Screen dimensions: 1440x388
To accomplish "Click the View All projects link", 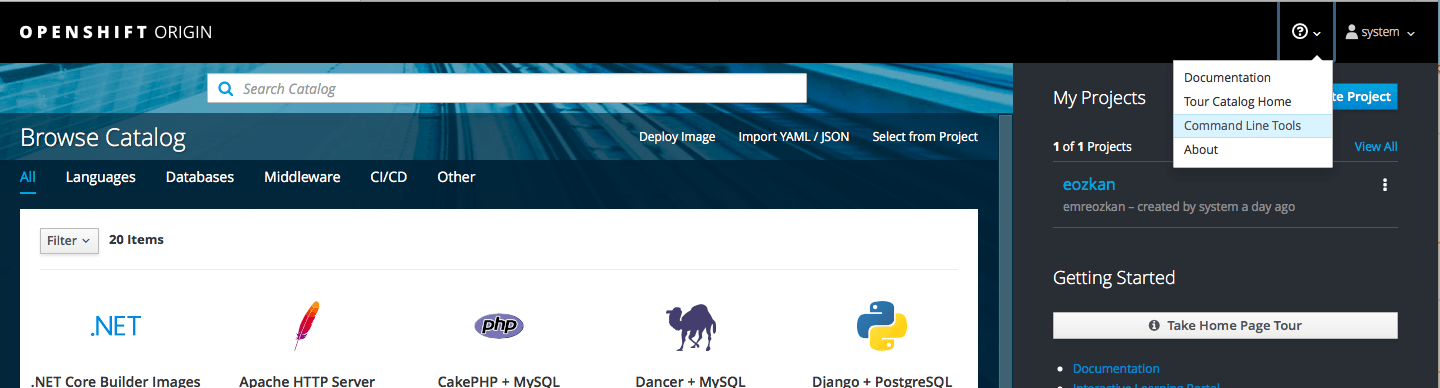I will [x=1376, y=146].
